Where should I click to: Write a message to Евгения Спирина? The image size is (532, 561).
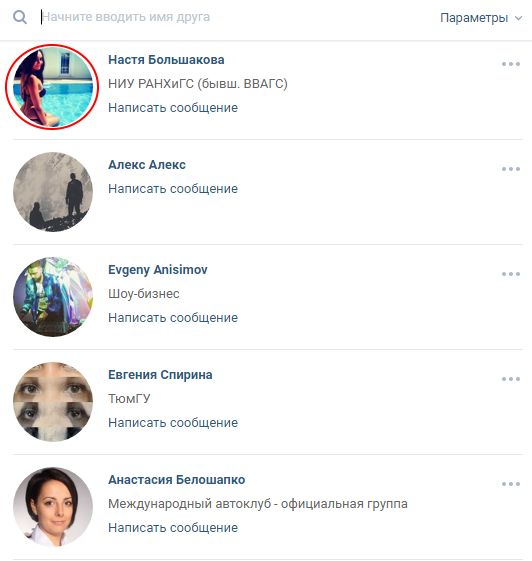point(173,423)
